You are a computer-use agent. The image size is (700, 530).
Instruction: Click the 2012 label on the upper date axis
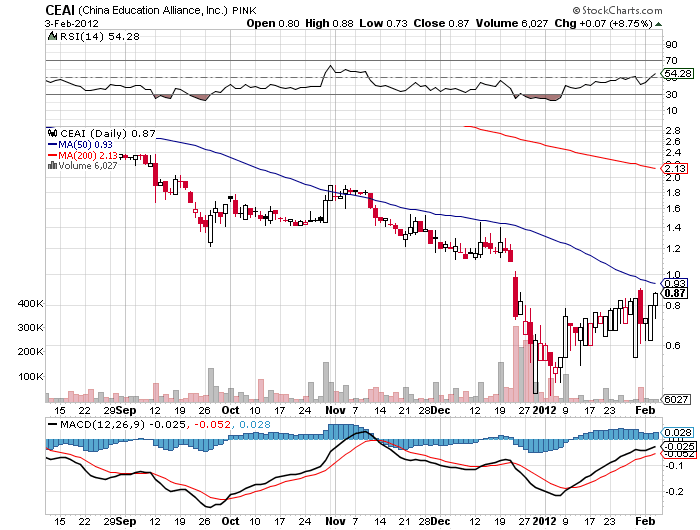click(545, 410)
